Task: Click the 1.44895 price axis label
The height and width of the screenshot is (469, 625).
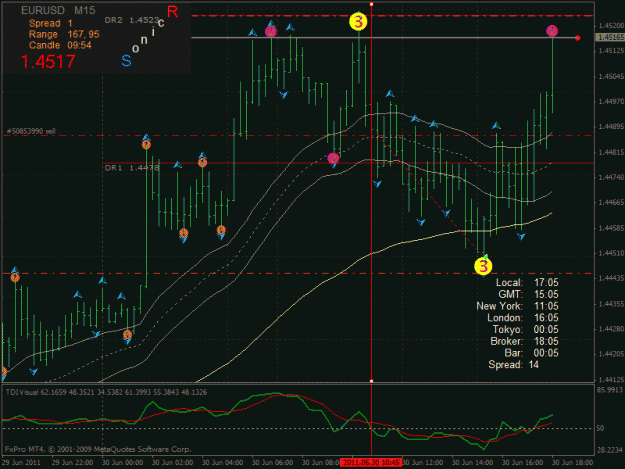Action: (x=611, y=127)
